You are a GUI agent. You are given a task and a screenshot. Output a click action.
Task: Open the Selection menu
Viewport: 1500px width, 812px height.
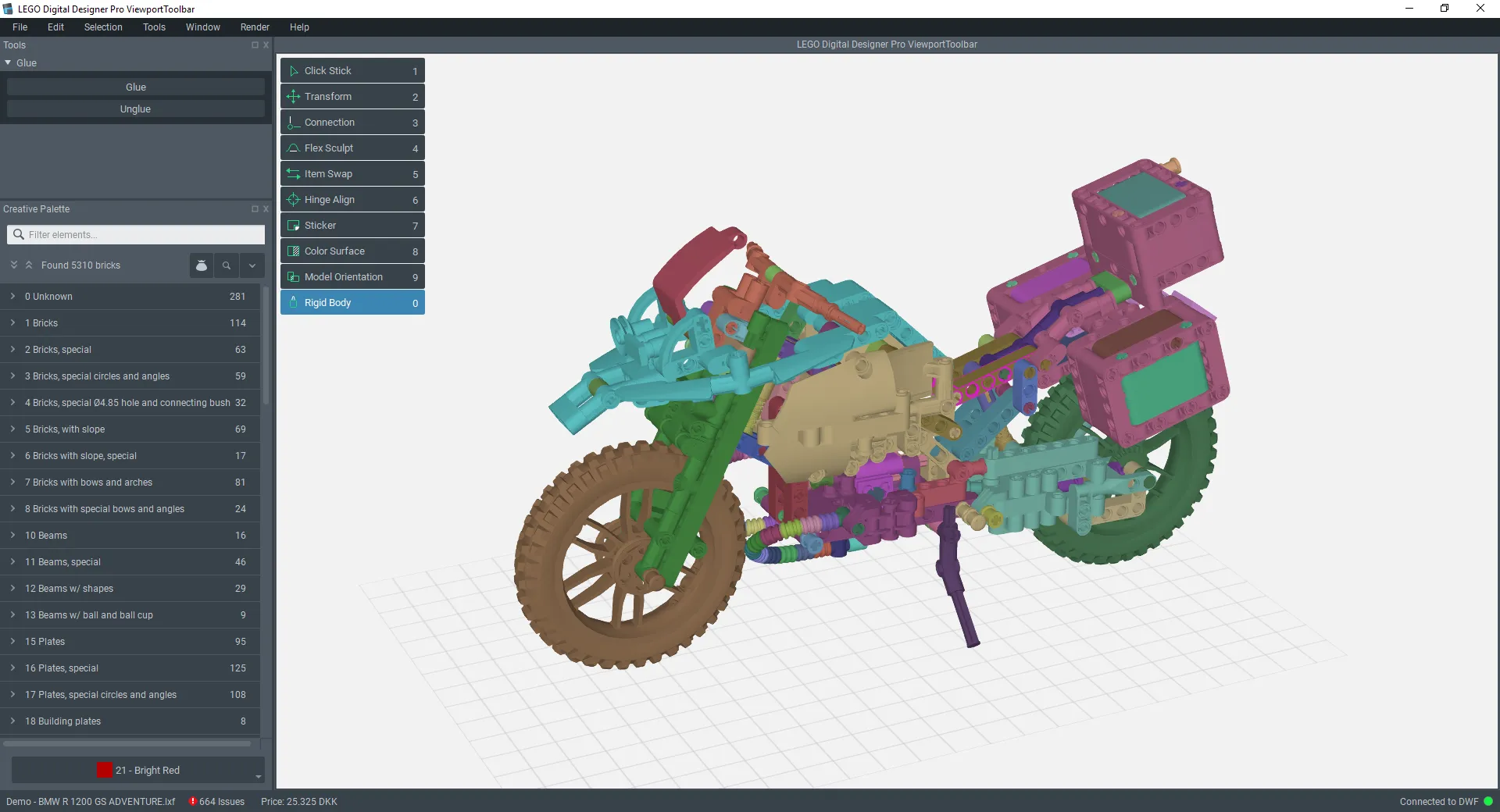(x=103, y=27)
